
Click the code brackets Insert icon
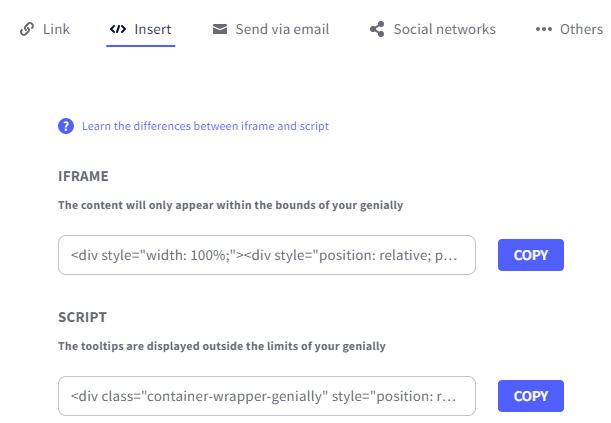click(118, 29)
